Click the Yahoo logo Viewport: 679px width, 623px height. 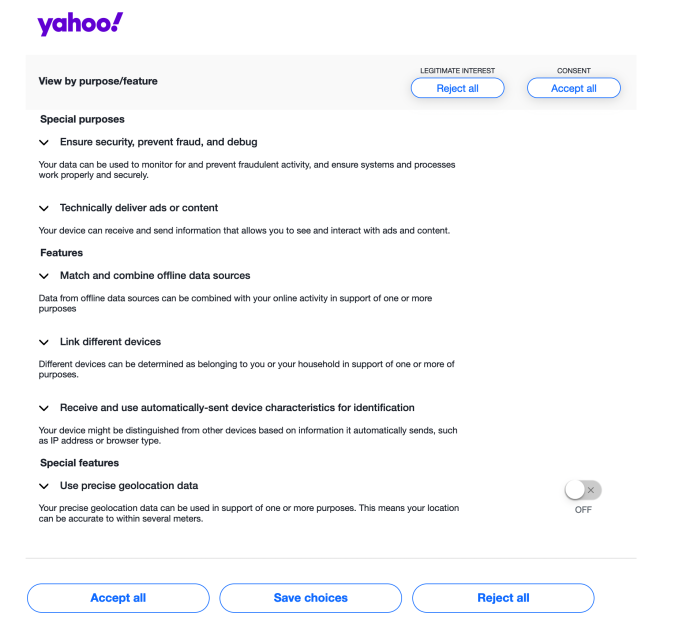(80, 24)
